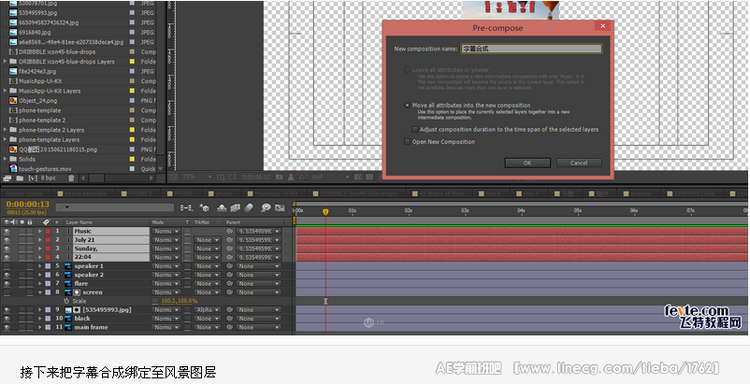Click Delete trash icon in Project panel
This screenshot has width=750, height=384.
point(71,178)
